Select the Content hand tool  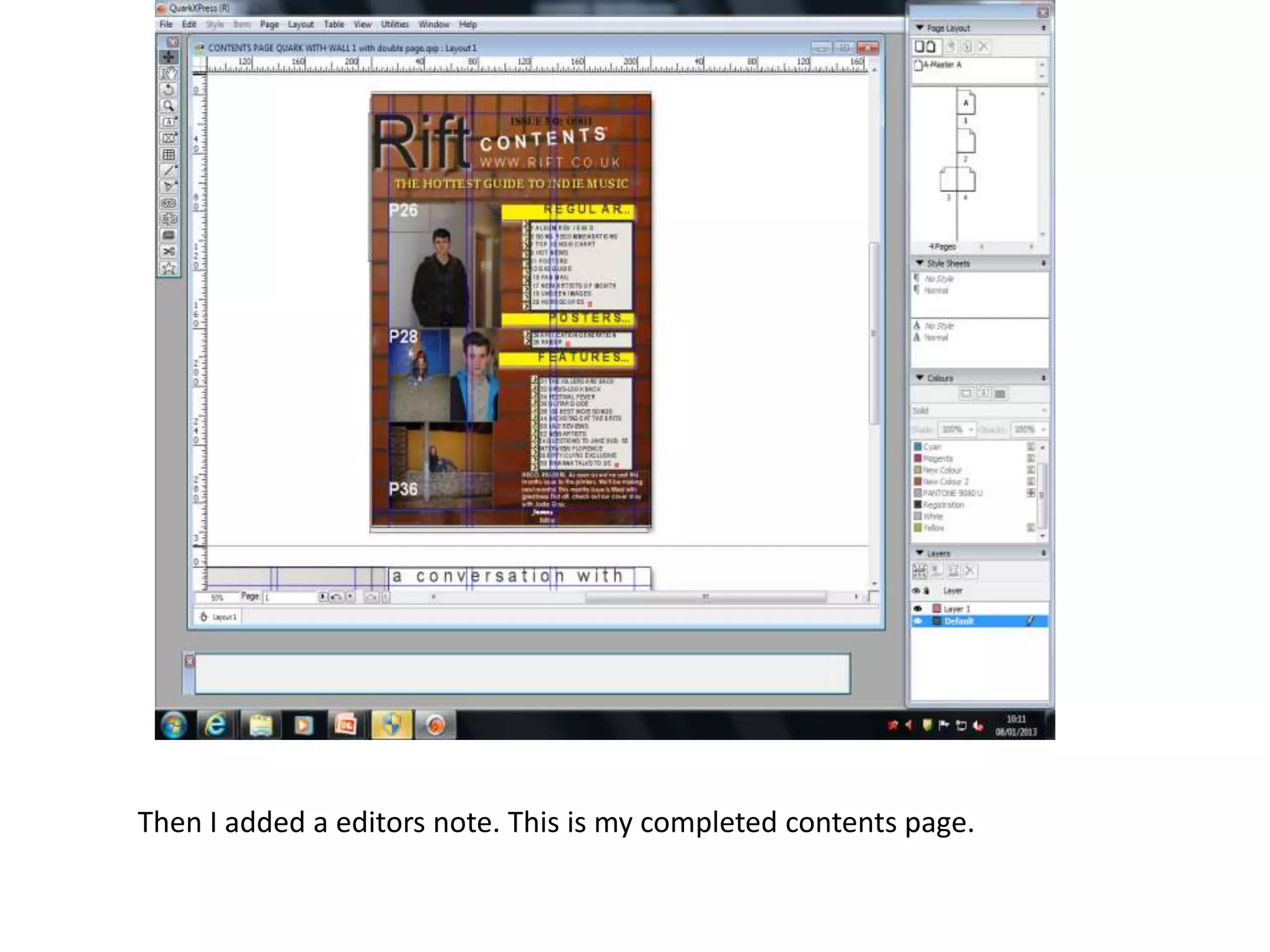click(168, 74)
